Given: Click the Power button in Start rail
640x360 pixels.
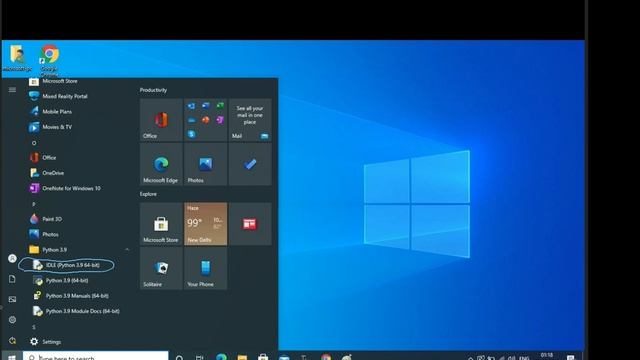Looking at the screenshot, I should (x=12, y=340).
